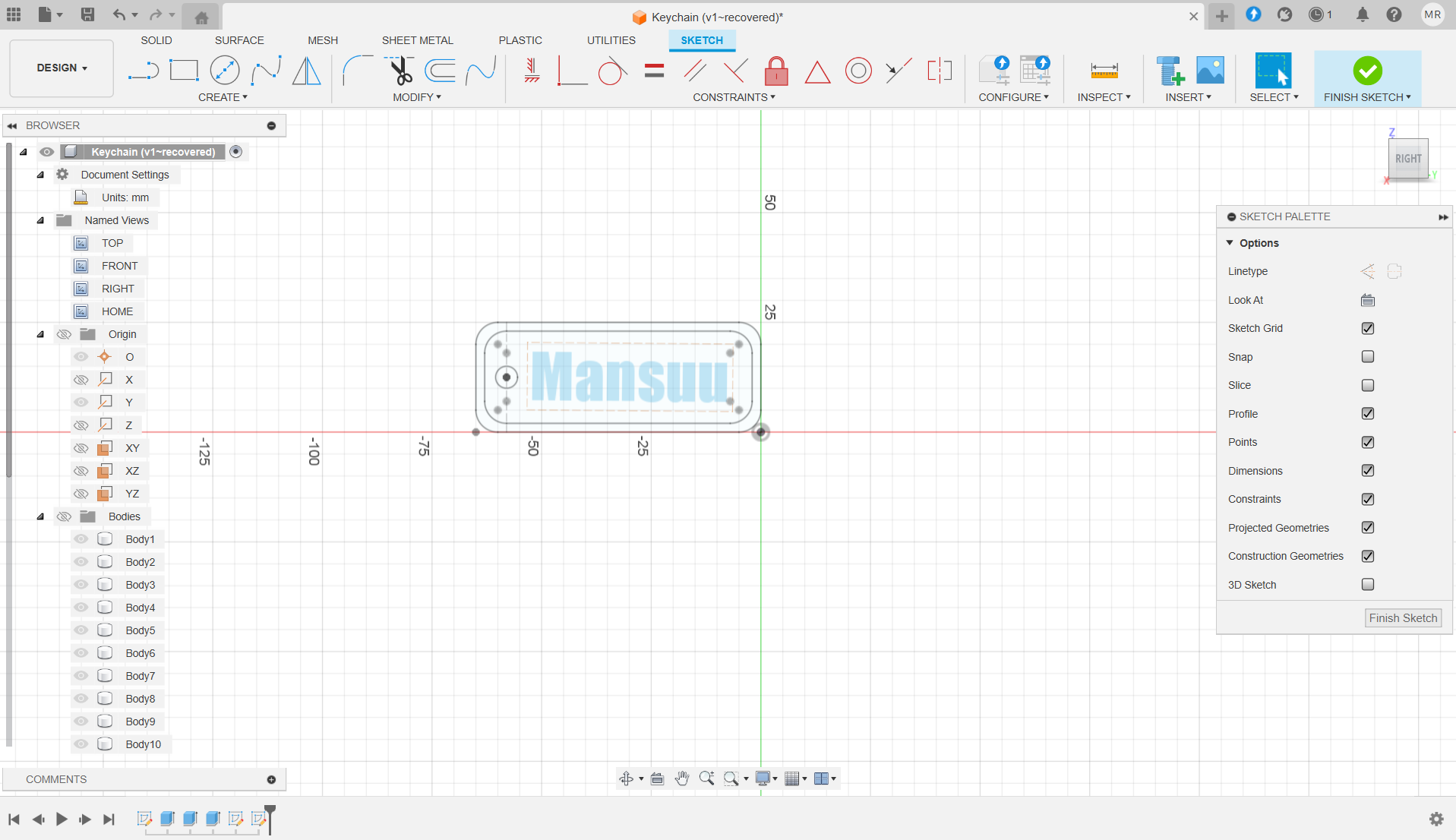The height and width of the screenshot is (840, 1456).
Task: Play the timeline
Action: coord(62,819)
